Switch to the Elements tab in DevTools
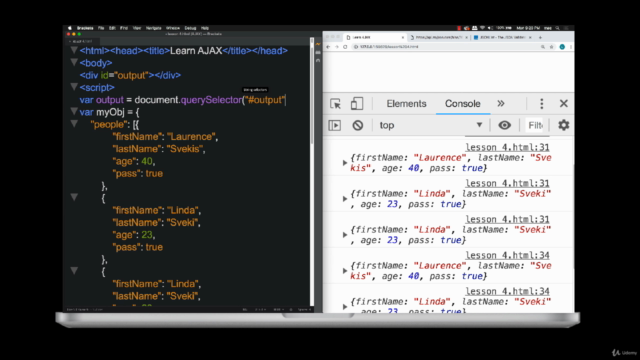 click(x=406, y=104)
